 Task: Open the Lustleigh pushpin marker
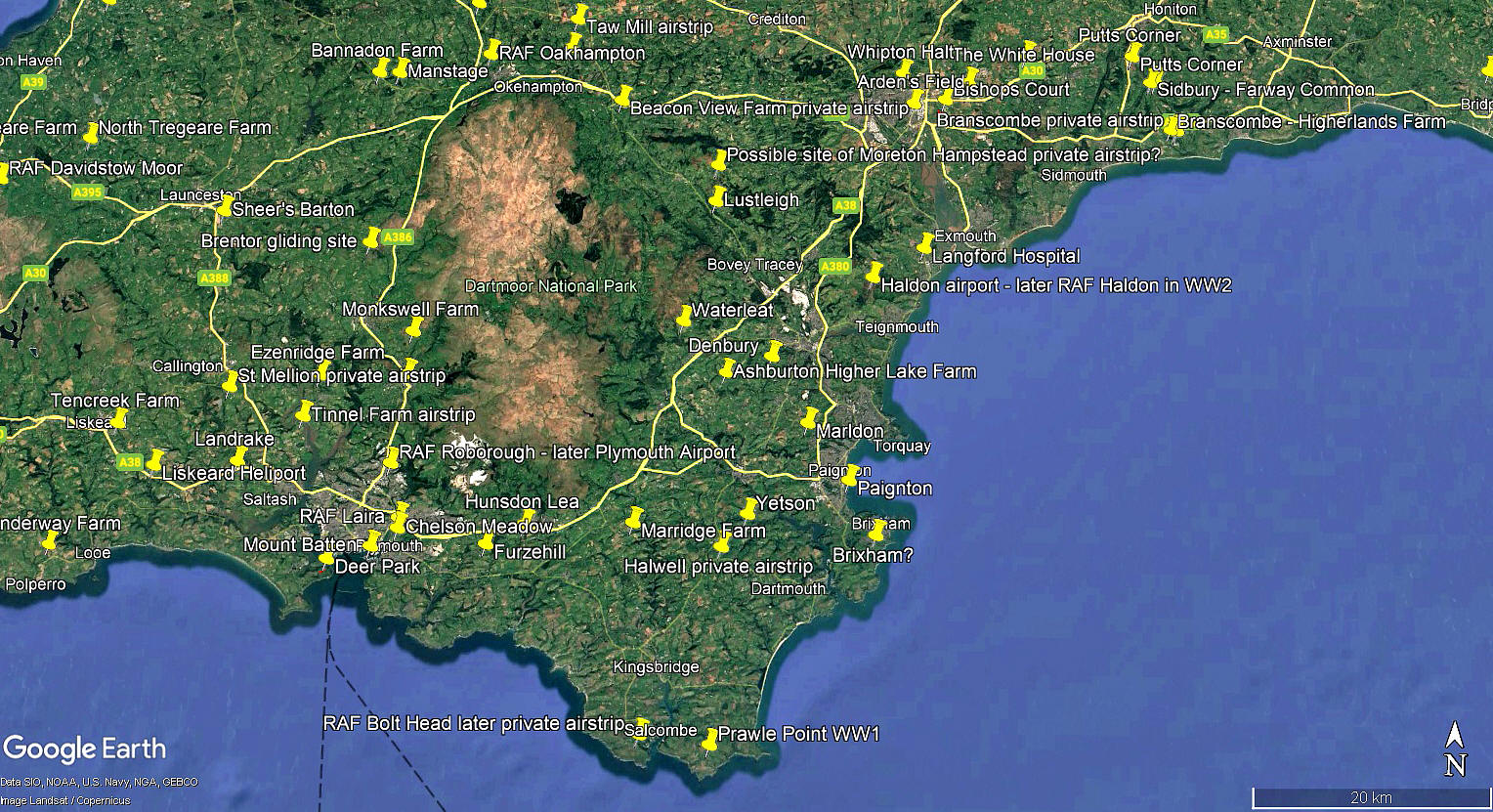(x=718, y=197)
